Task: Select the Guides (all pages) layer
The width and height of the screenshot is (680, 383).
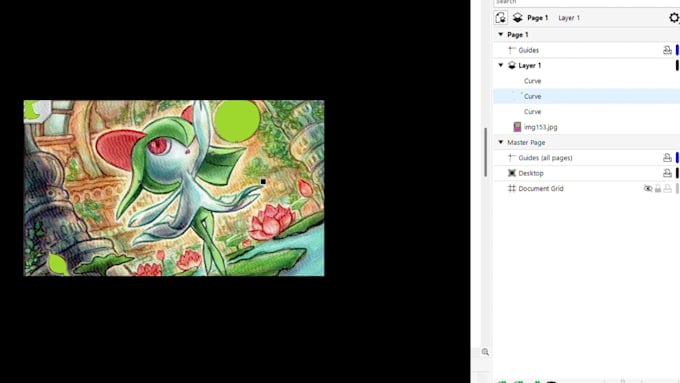Action: (x=586, y=158)
